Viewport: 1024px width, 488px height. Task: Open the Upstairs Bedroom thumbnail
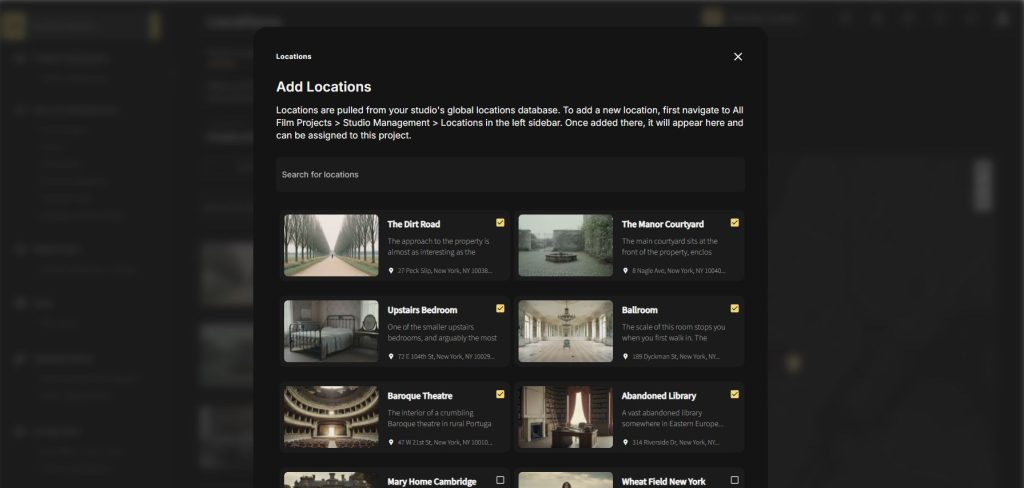click(x=331, y=331)
